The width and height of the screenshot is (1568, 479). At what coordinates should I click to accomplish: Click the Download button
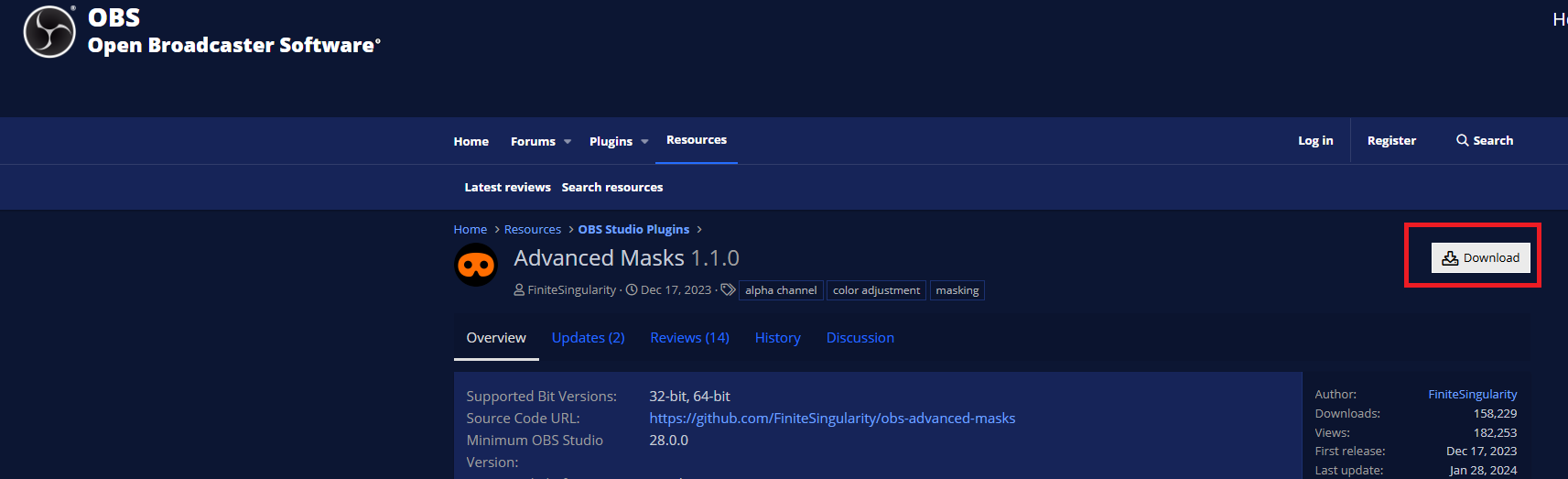coord(1480,257)
